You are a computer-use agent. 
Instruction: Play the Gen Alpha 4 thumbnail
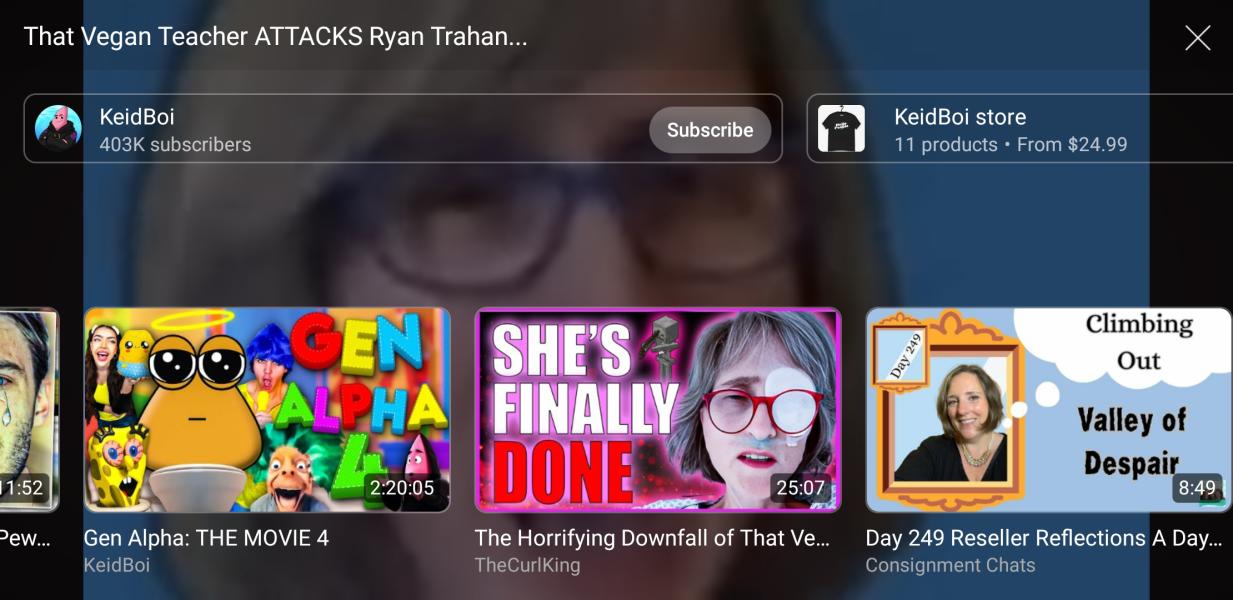click(267, 410)
